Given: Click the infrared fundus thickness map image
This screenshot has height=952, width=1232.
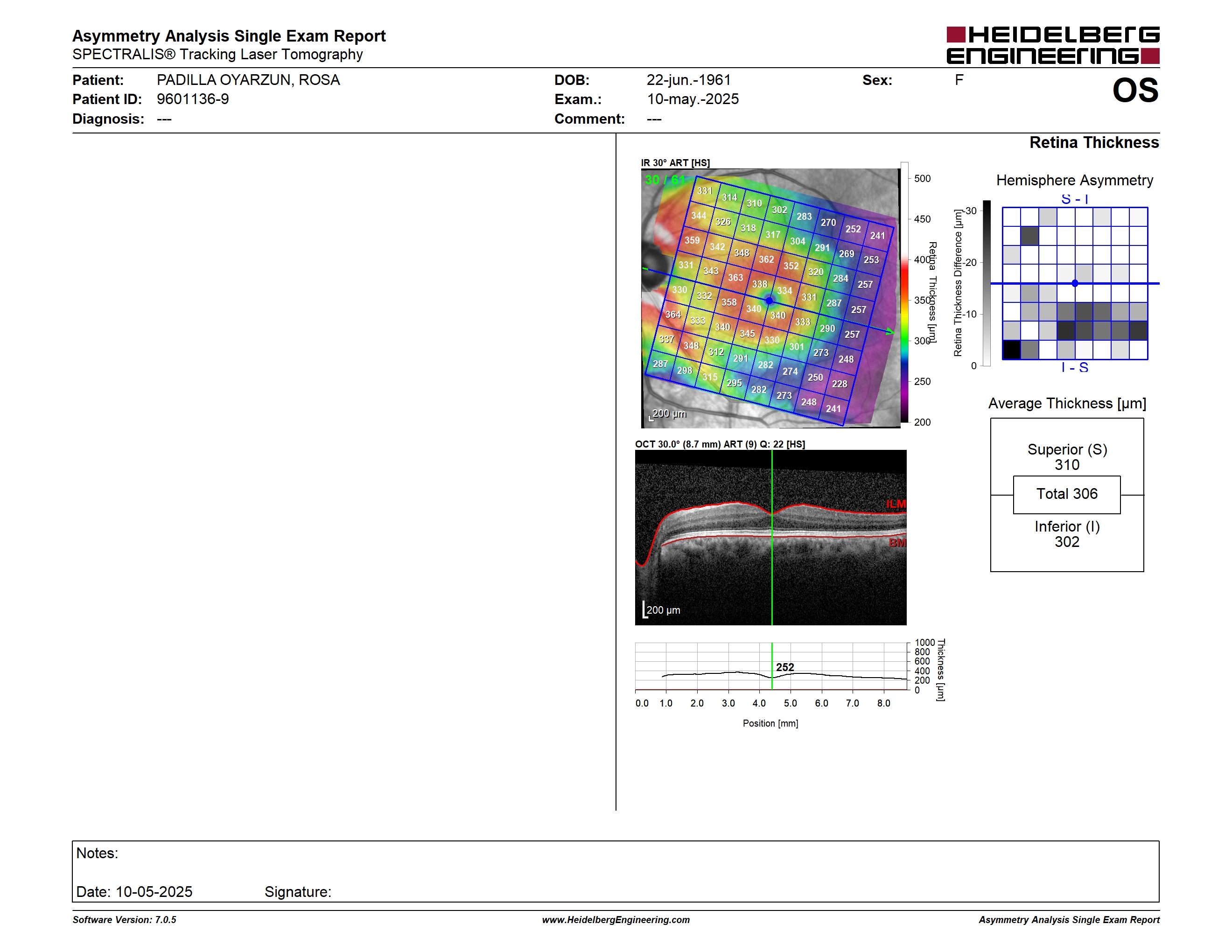Looking at the screenshot, I should [770, 298].
